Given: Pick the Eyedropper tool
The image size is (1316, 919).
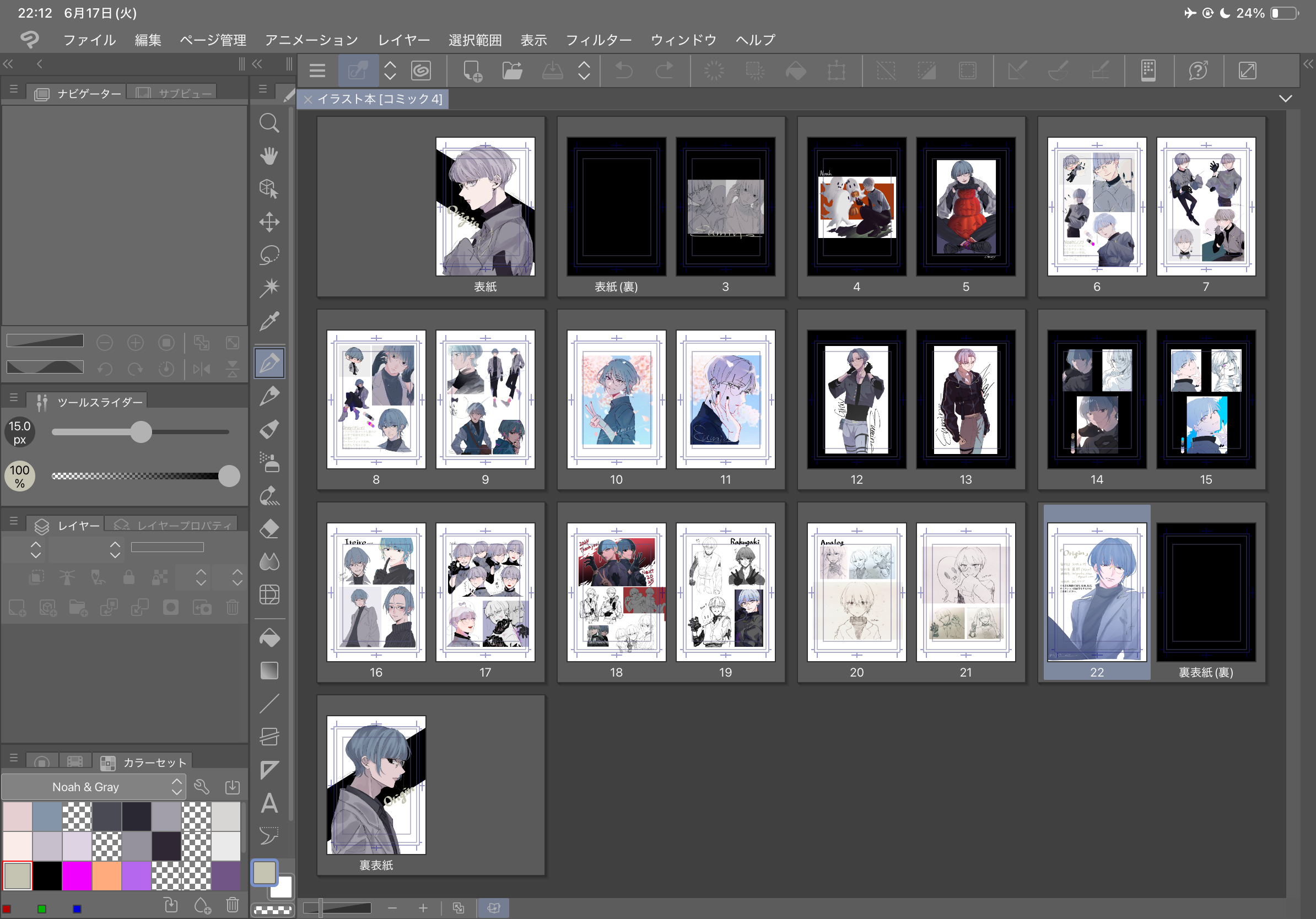Looking at the screenshot, I should [x=269, y=321].
